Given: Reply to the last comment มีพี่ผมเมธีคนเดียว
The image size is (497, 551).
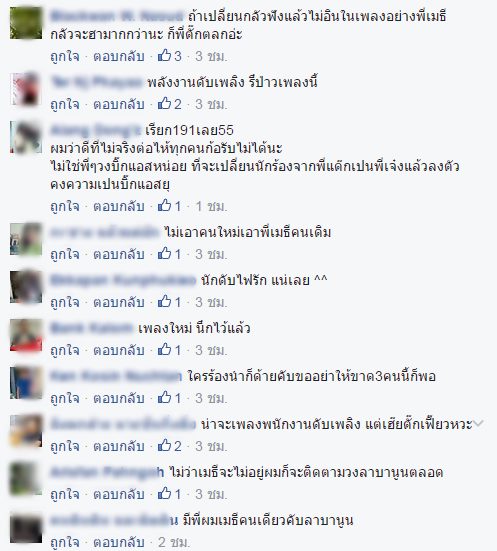Looking at the screenshot, I should (x=119, y=542).
